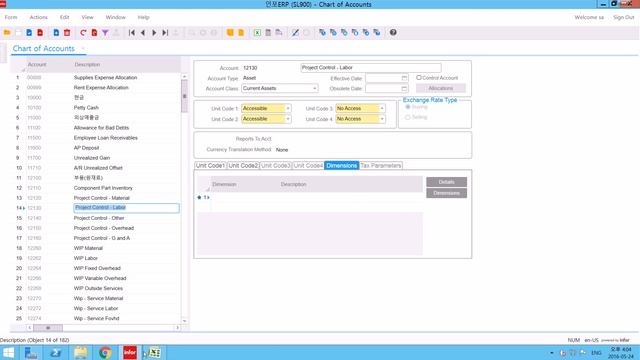Viewport: 640px width, 360px height.
Task: Open the Help menu
Action: (143, 18)
